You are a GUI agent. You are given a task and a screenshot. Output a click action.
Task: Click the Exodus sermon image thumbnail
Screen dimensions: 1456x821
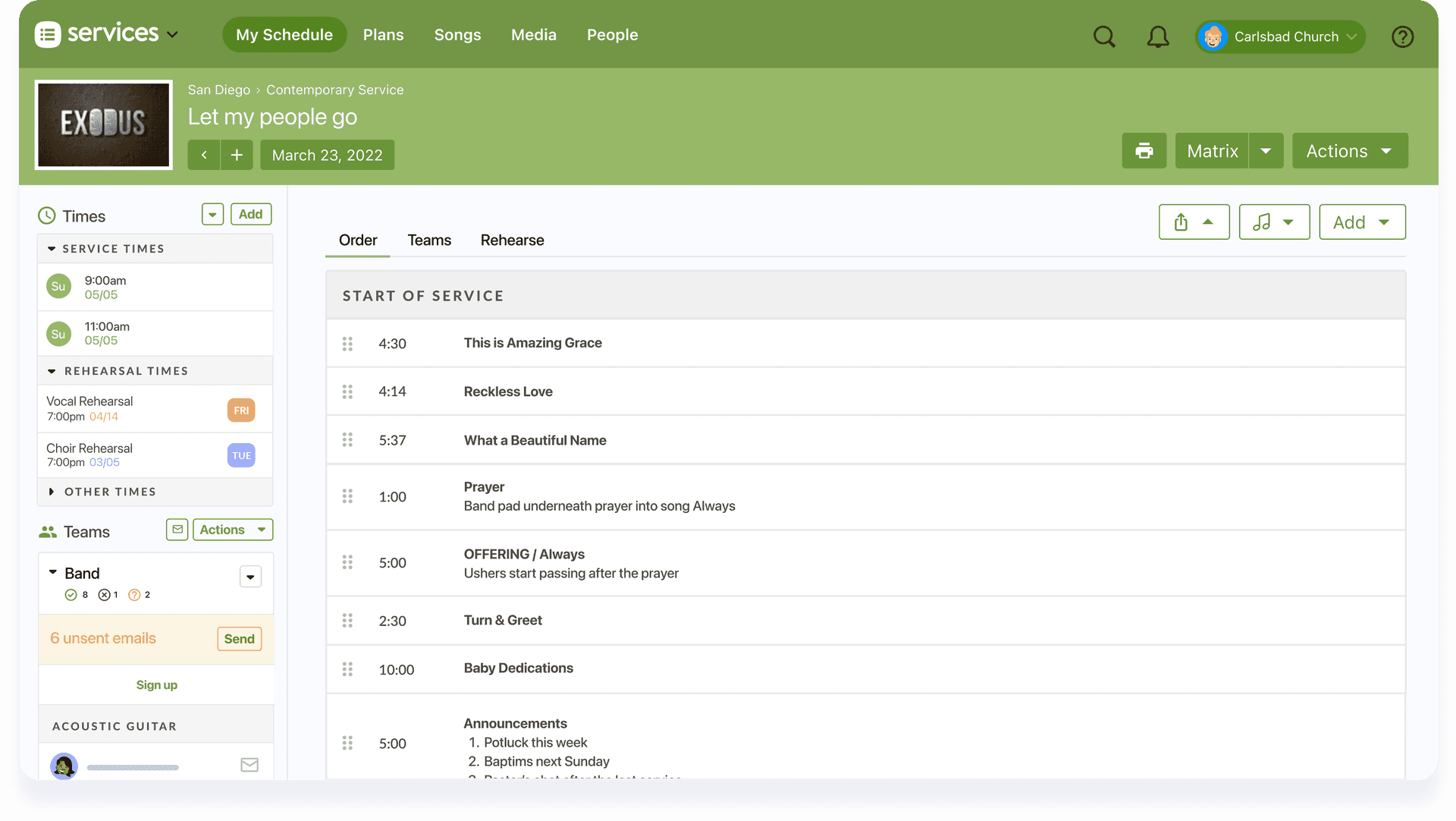(104, 124)
